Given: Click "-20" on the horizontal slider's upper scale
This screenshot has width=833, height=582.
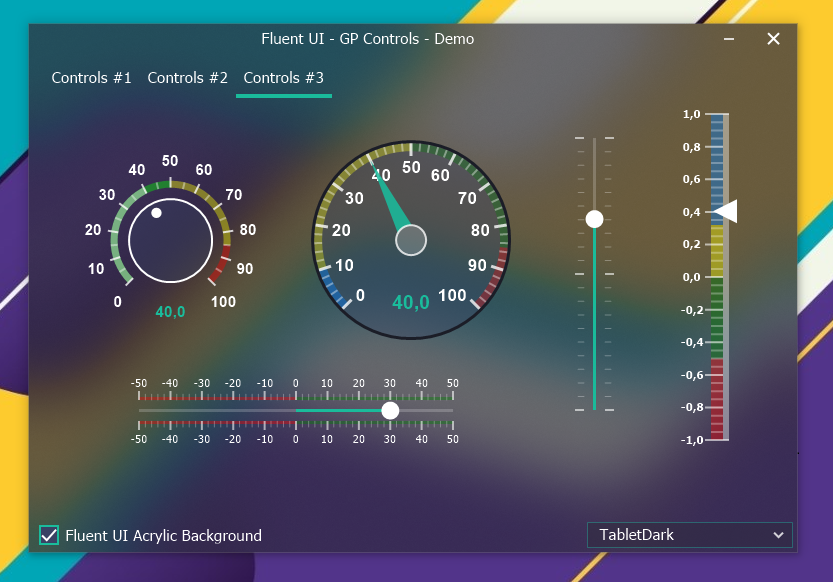Looking at the screenshot, I should 233,383.
